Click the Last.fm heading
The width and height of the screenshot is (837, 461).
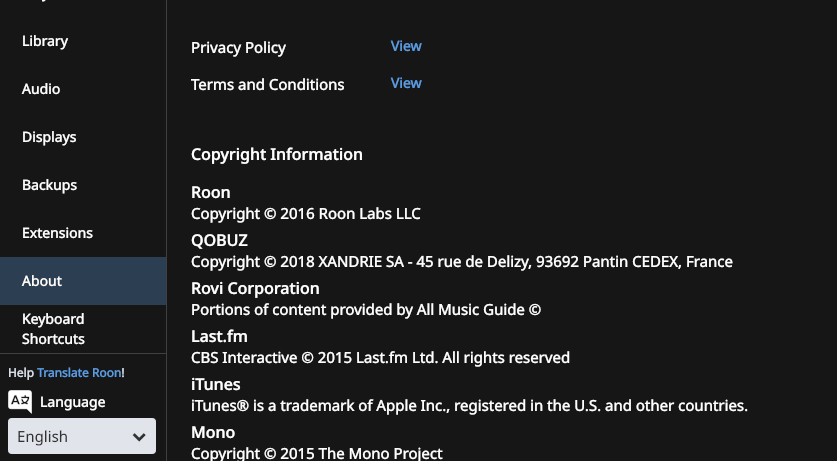[219, 336]
